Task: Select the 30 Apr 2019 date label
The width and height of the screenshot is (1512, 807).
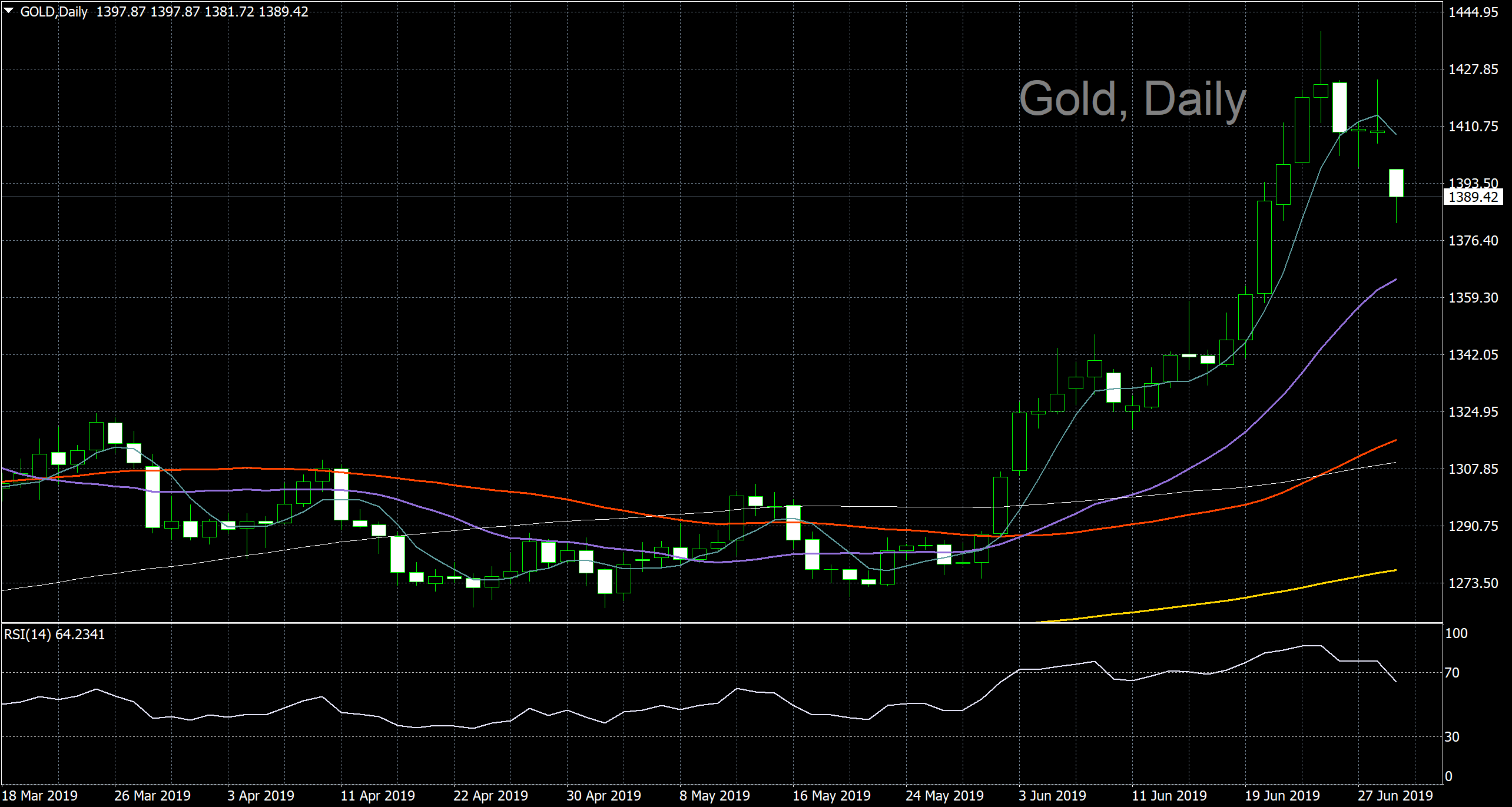Action: point(604,796)
